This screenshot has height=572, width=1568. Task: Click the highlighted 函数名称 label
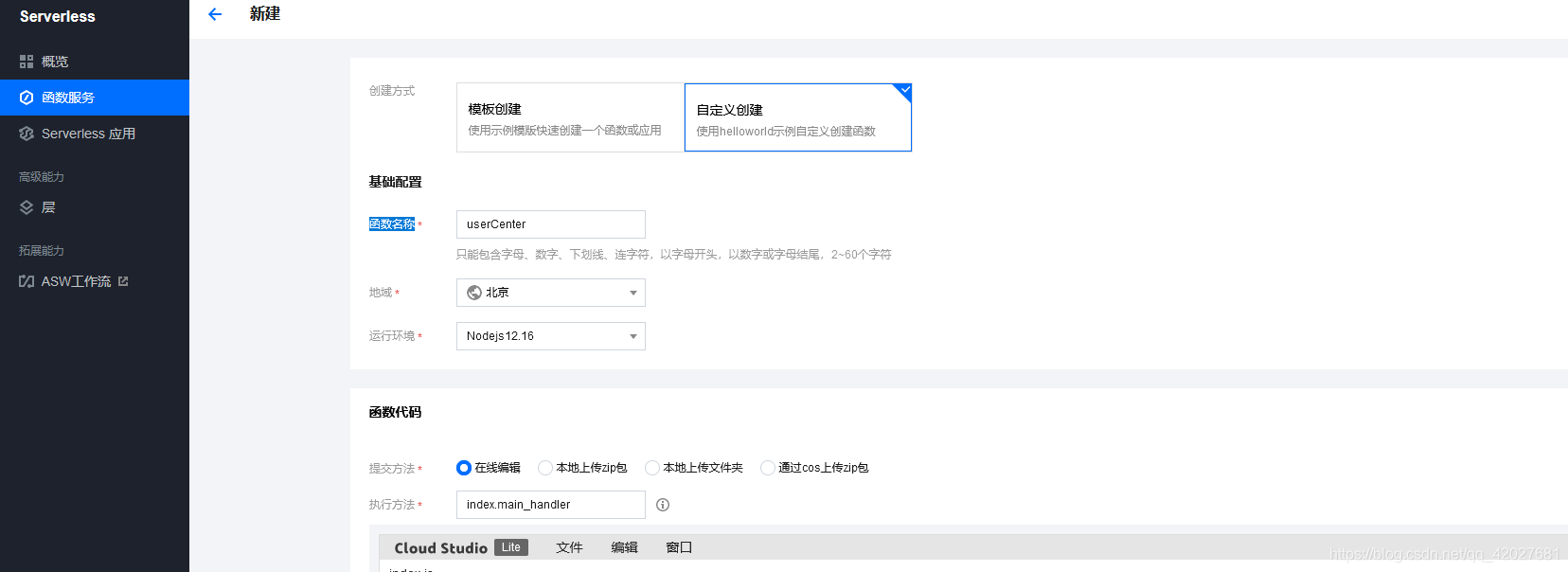click(x=392, y=224)
